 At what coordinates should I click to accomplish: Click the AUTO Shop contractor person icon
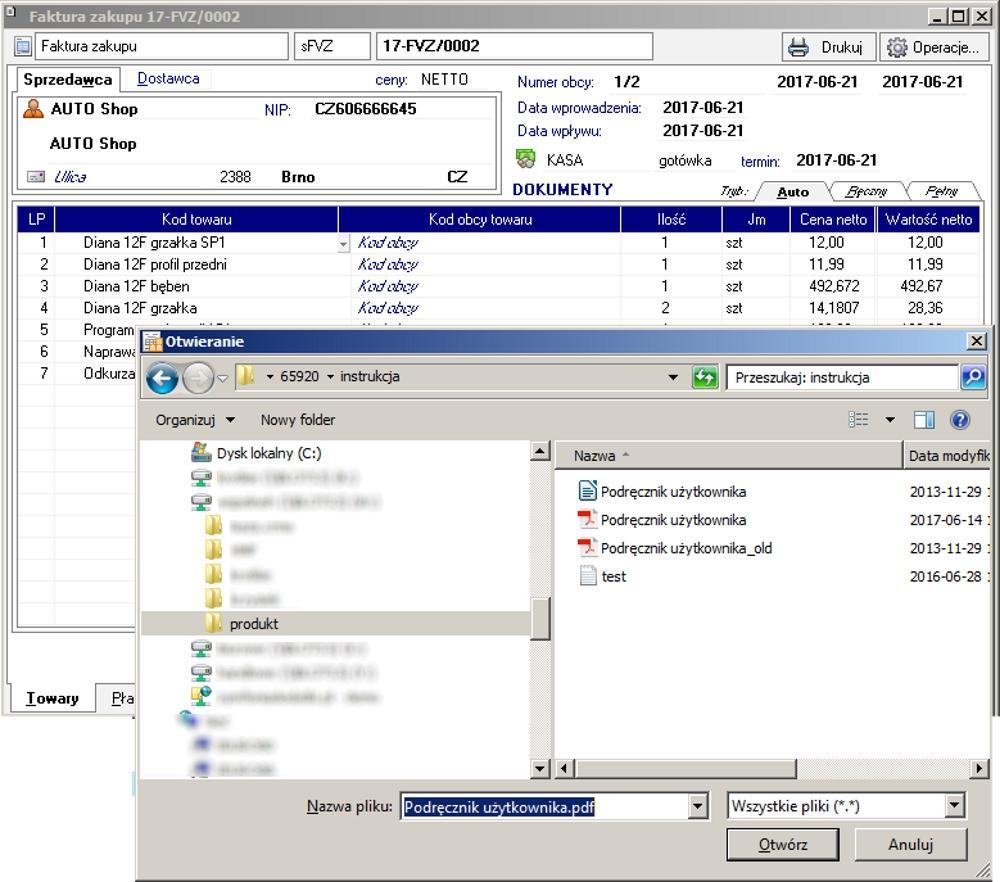[33, 109]
